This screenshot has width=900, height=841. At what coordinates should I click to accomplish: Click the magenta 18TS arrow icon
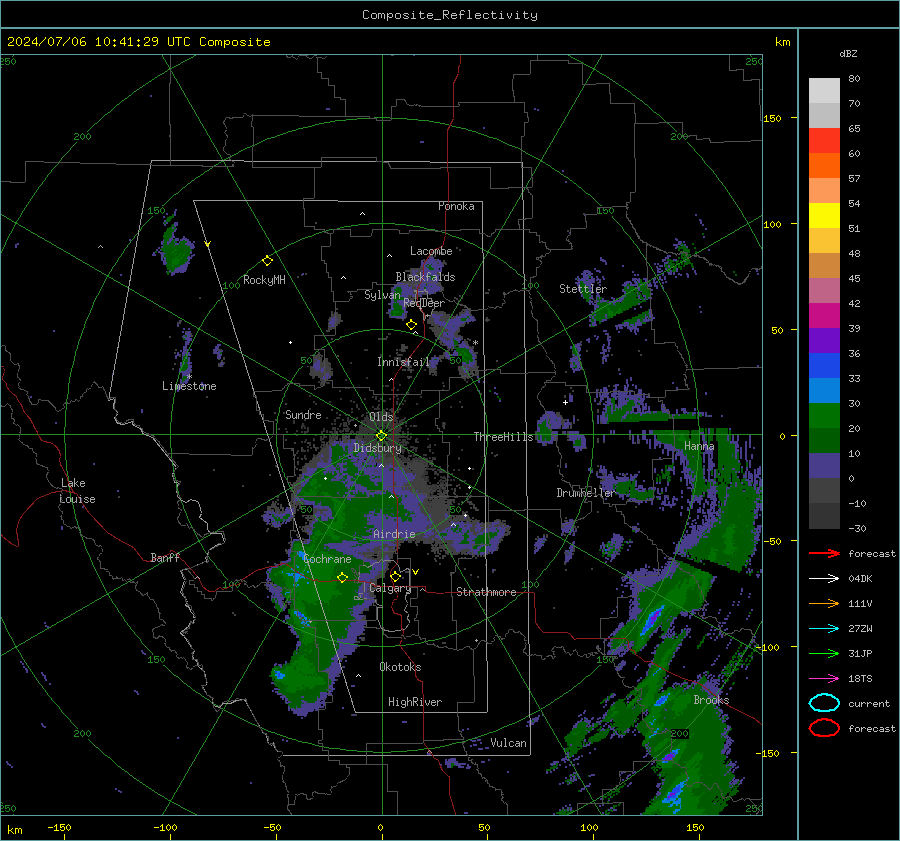coord(824,679)
